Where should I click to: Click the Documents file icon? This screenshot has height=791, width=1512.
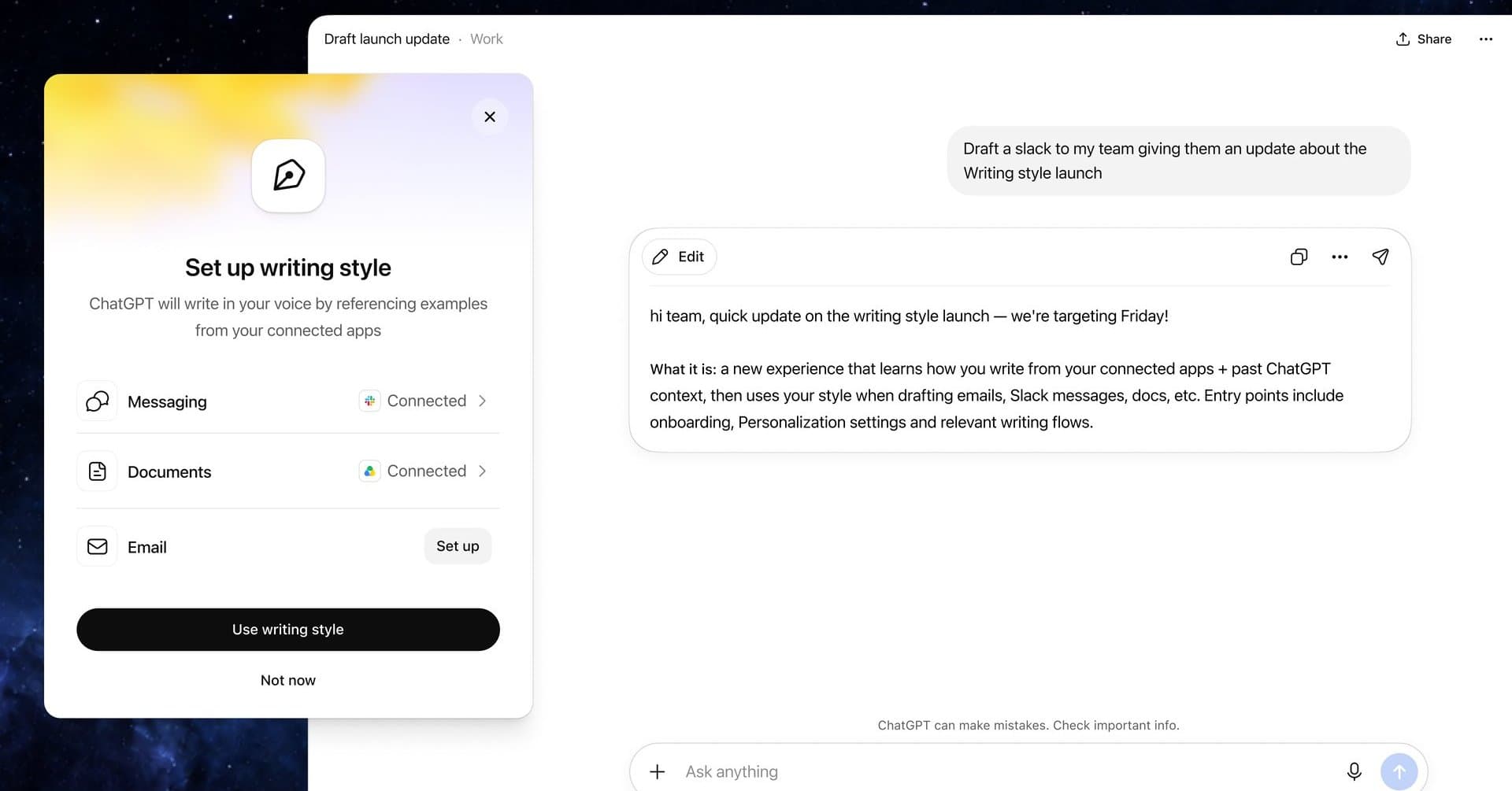[97, 471]
